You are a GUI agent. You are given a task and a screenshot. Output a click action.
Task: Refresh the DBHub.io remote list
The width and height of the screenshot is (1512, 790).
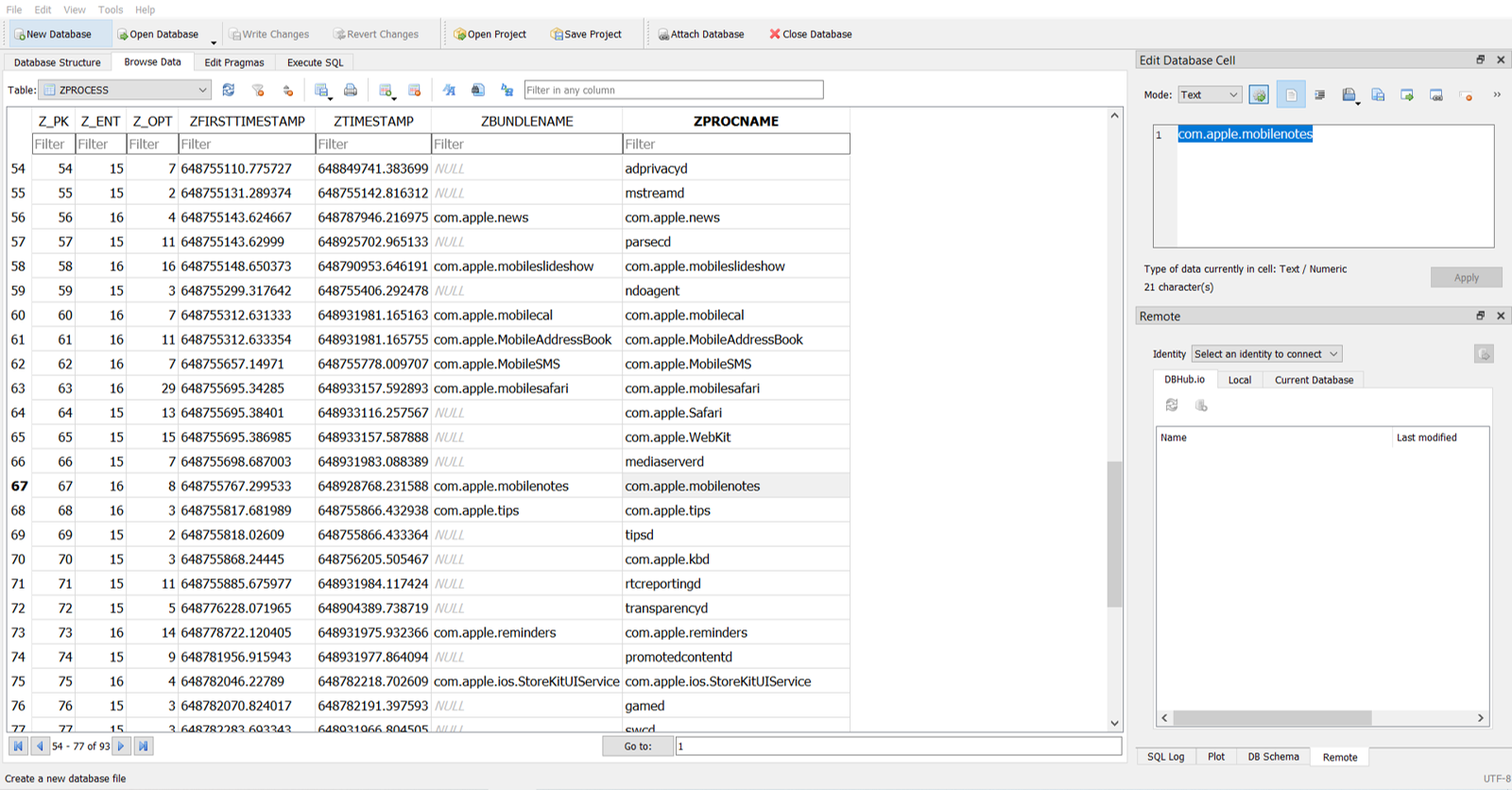pos(1172,405)
